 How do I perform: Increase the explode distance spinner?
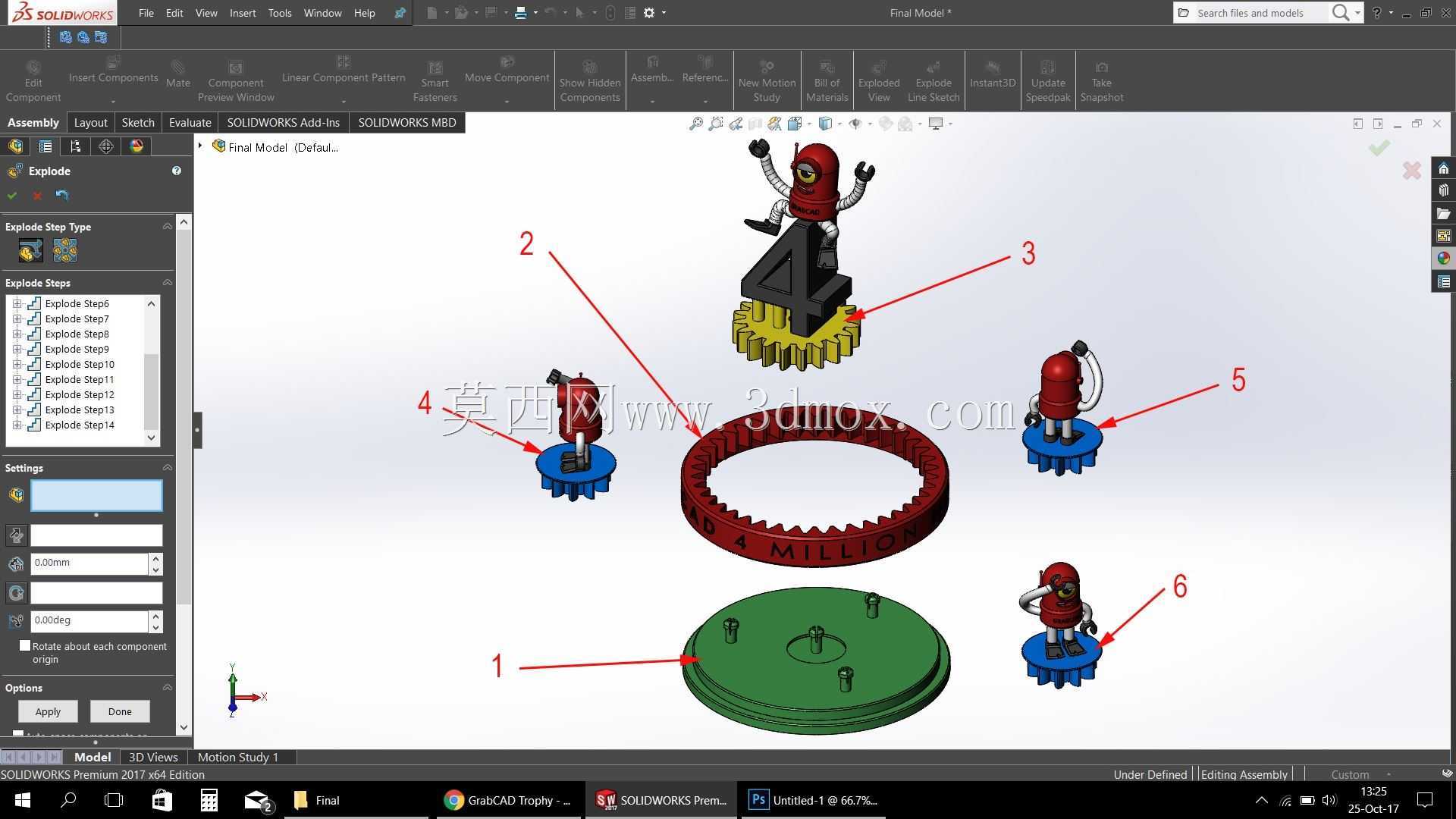click(x=155, y=559)
